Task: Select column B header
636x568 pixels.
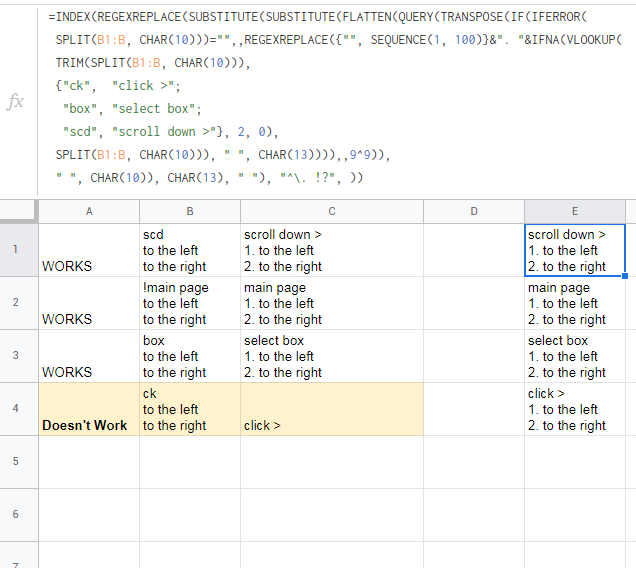Action: point(190,211)
